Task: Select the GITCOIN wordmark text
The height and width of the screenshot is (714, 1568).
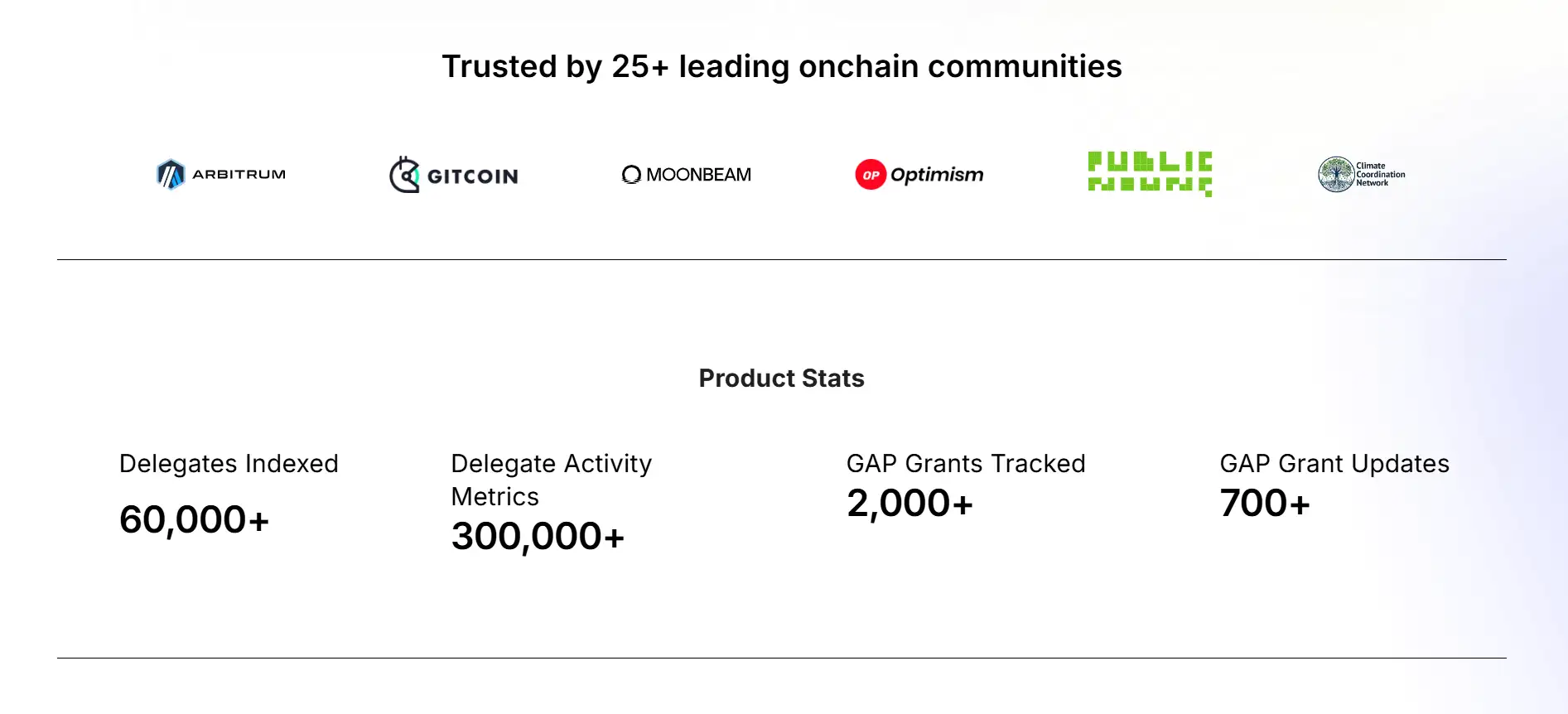Action: tap(472, 176)
